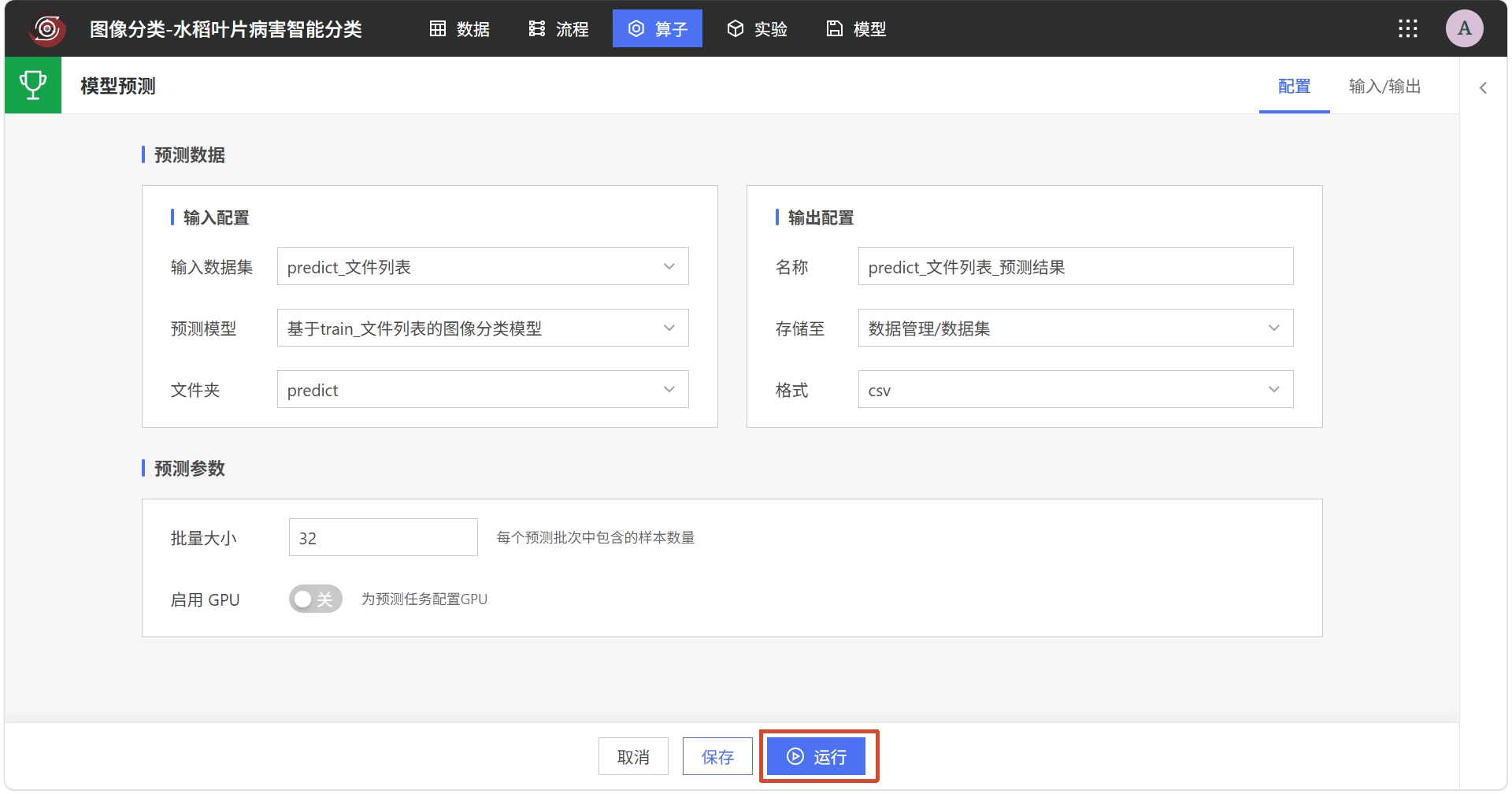The width and height of the screenshot is (1512, 794).
Task: Switch to the 输入/输出 tab
Action: point(1385,86)
